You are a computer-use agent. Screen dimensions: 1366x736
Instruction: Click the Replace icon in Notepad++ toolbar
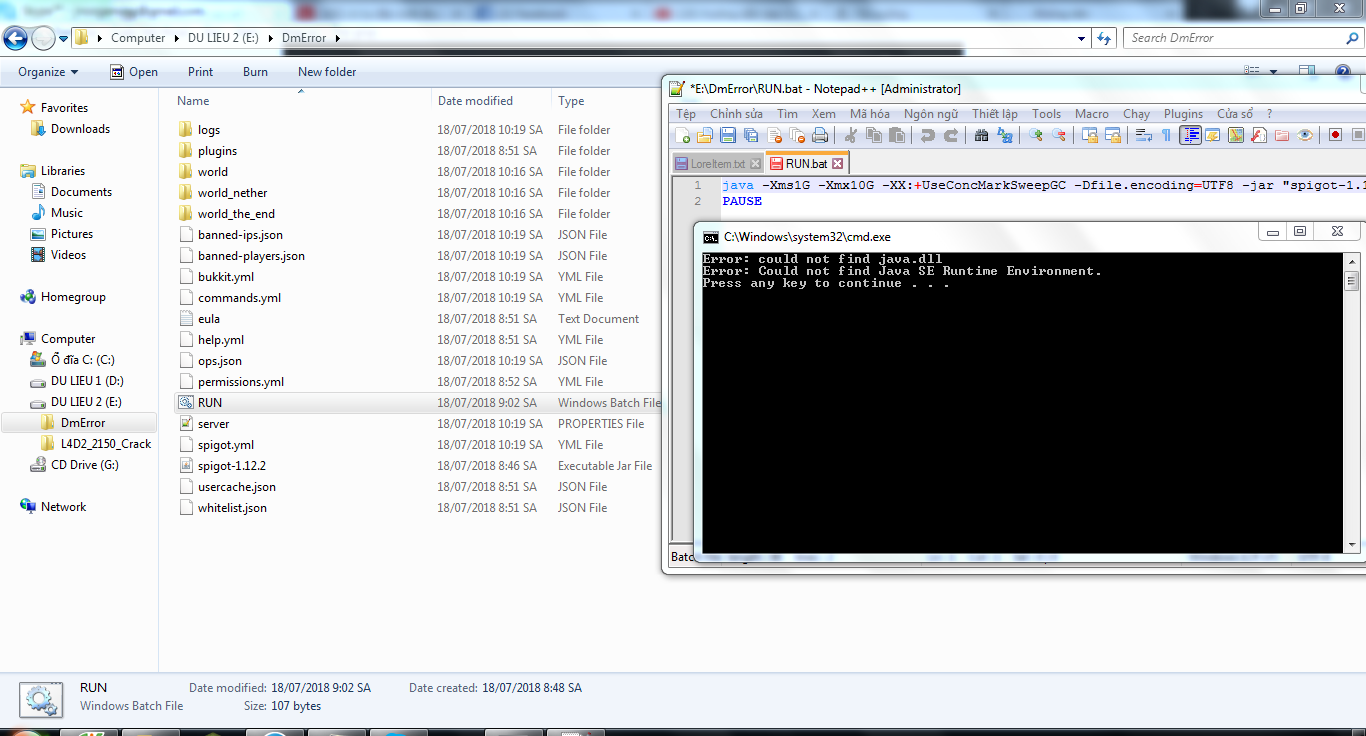click(1005, 135)
